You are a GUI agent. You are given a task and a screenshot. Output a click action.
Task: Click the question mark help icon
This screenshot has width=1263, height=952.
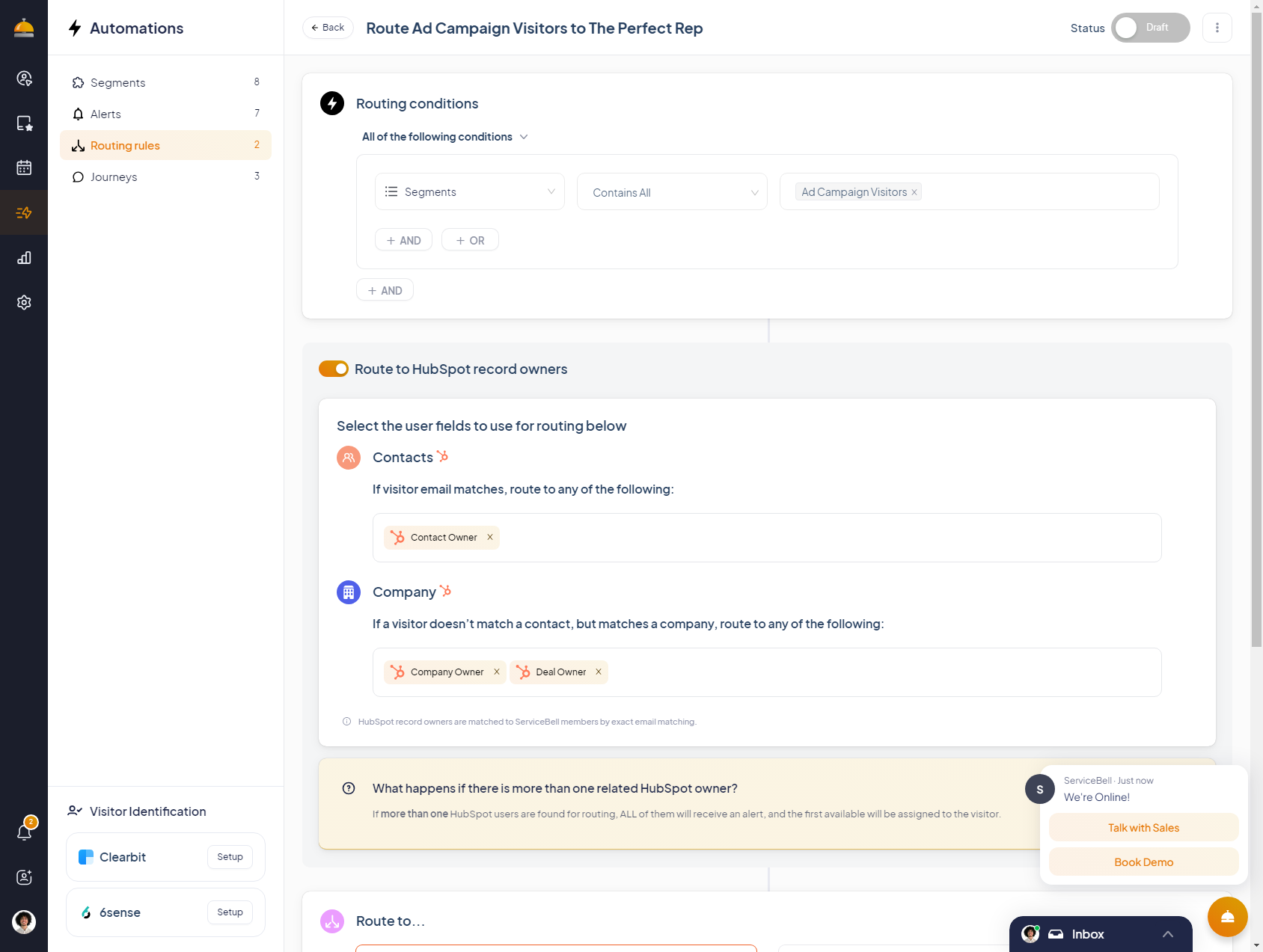[349, 788]
